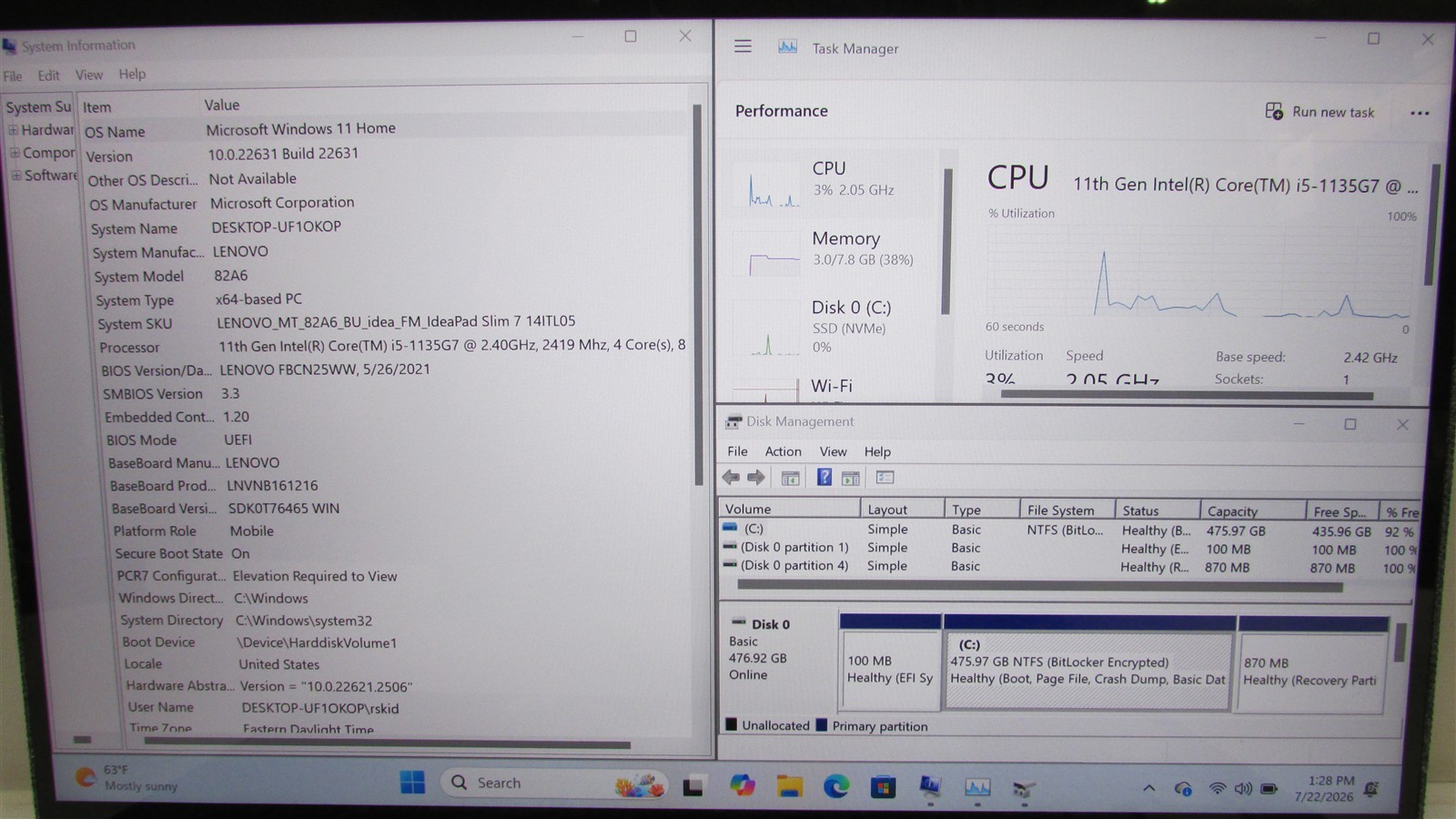The image size is (1456, 819).
Task: Select Disk 0 partition 4 row
Action: pos(1068,566)
